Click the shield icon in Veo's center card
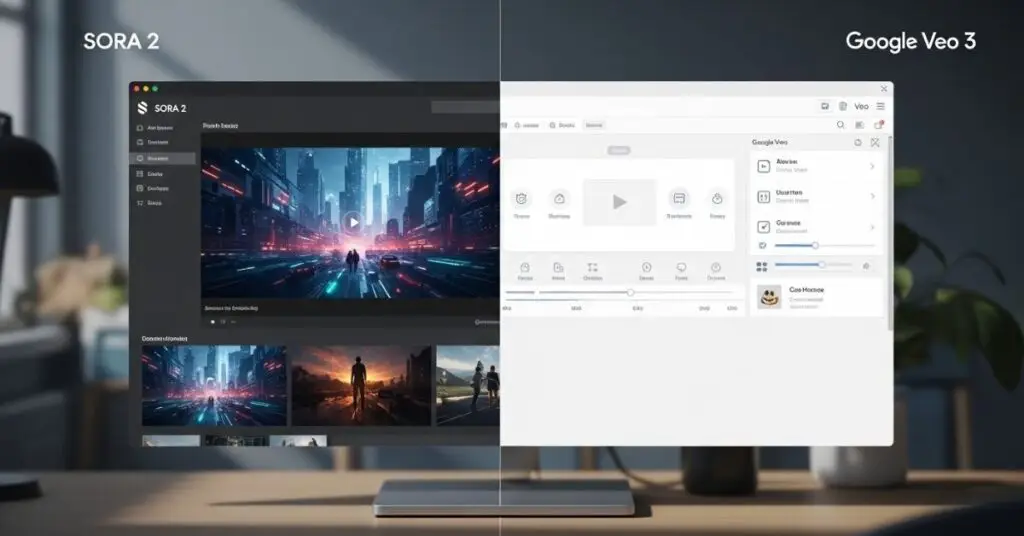 (521, 198)
